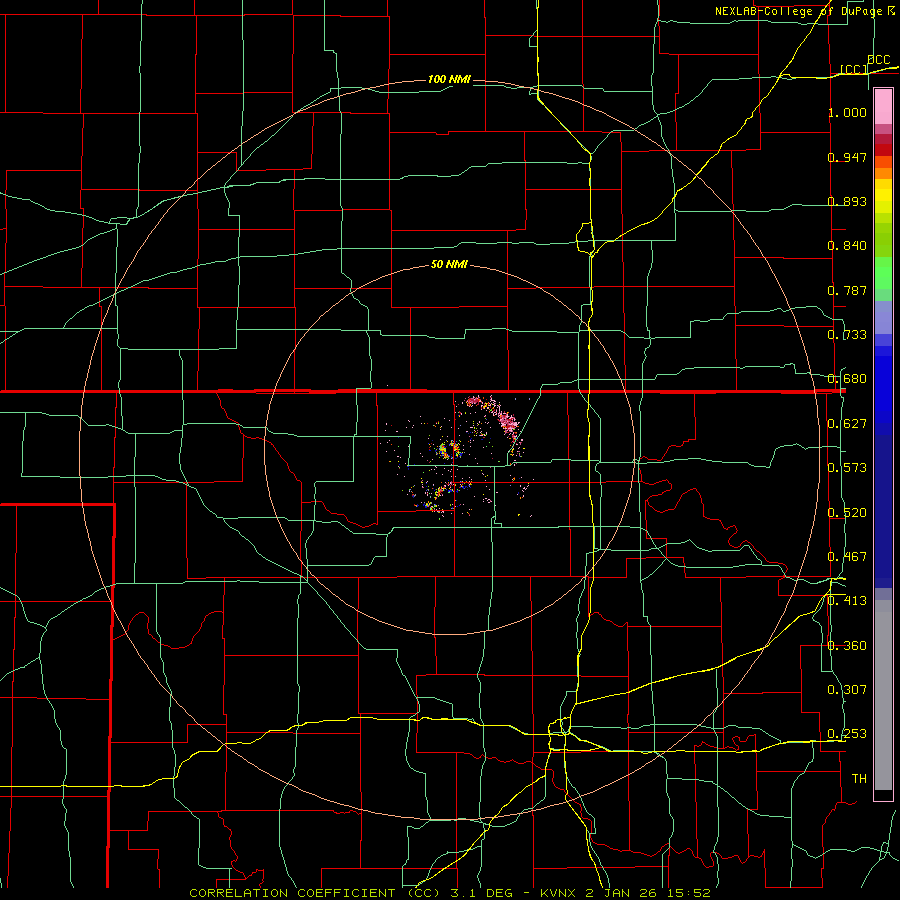Click the 0.307 color scale value
900x900 pixels.
point(847,690)
